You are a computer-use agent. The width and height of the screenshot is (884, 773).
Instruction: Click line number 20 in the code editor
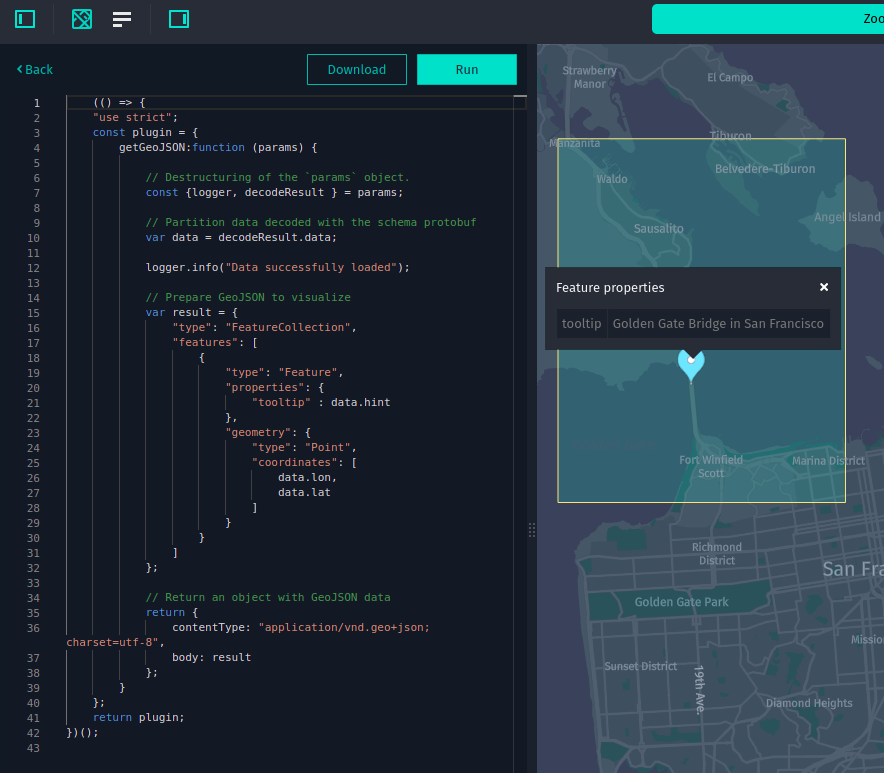pyautogui.click(x=33, y=387)
